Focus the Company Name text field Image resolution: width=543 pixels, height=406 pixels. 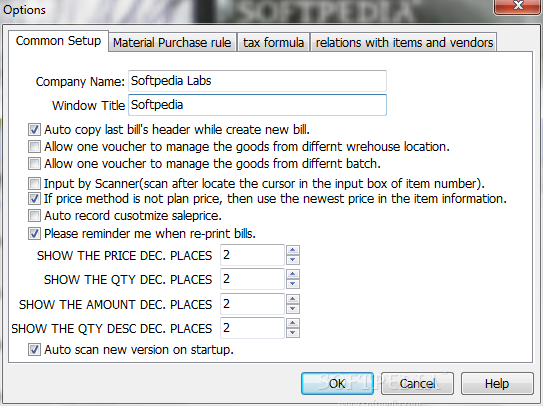click(x=257, y=81)
